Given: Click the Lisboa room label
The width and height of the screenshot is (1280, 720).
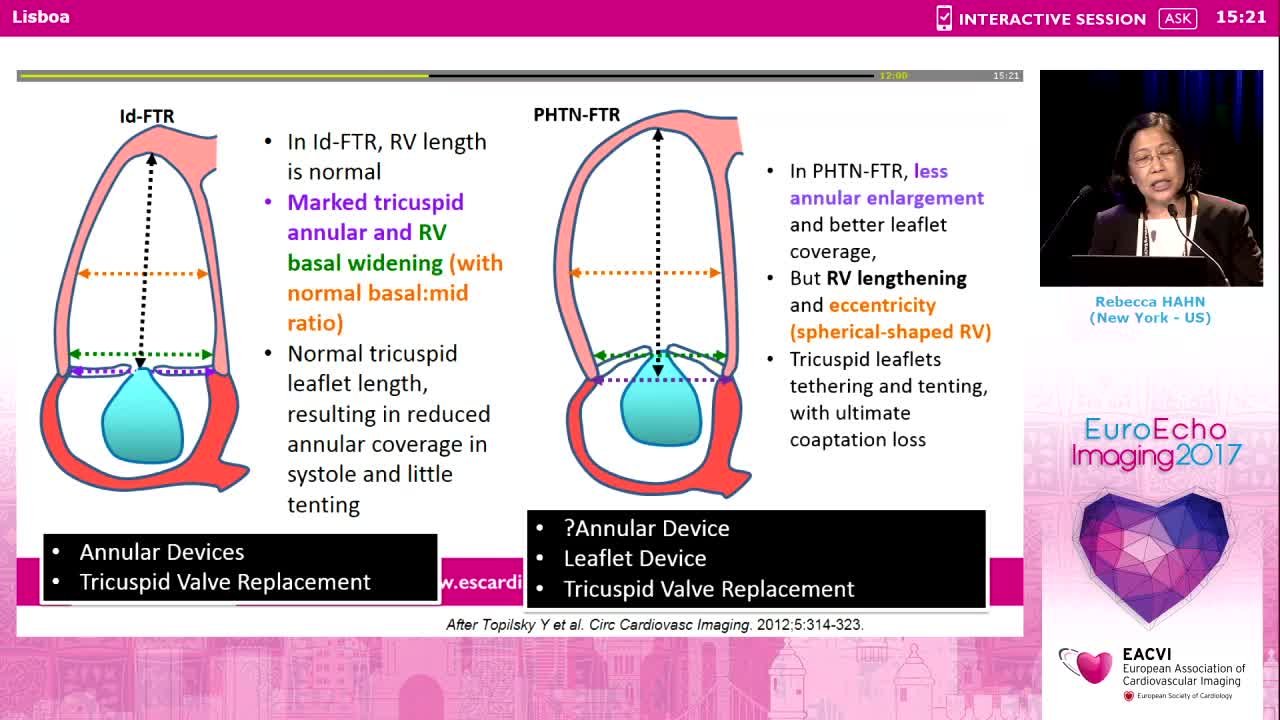Looking at the screenshot, I should [x=41, y=17].
